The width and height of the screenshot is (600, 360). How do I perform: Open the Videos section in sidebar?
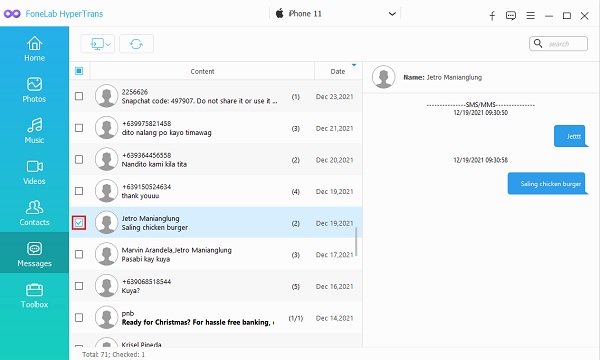point(34,172)
